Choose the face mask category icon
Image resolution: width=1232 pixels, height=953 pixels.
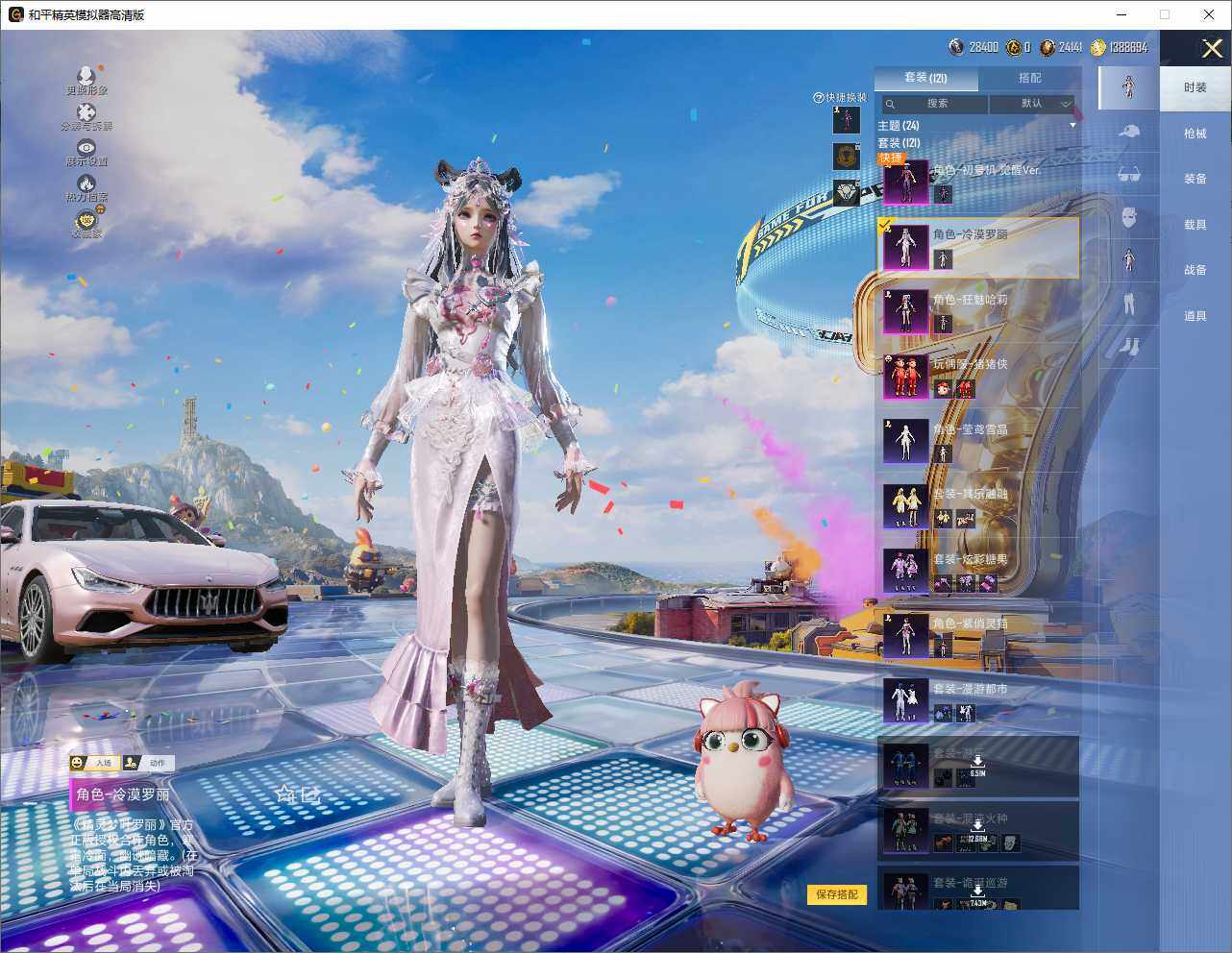tap(1128, 218)
